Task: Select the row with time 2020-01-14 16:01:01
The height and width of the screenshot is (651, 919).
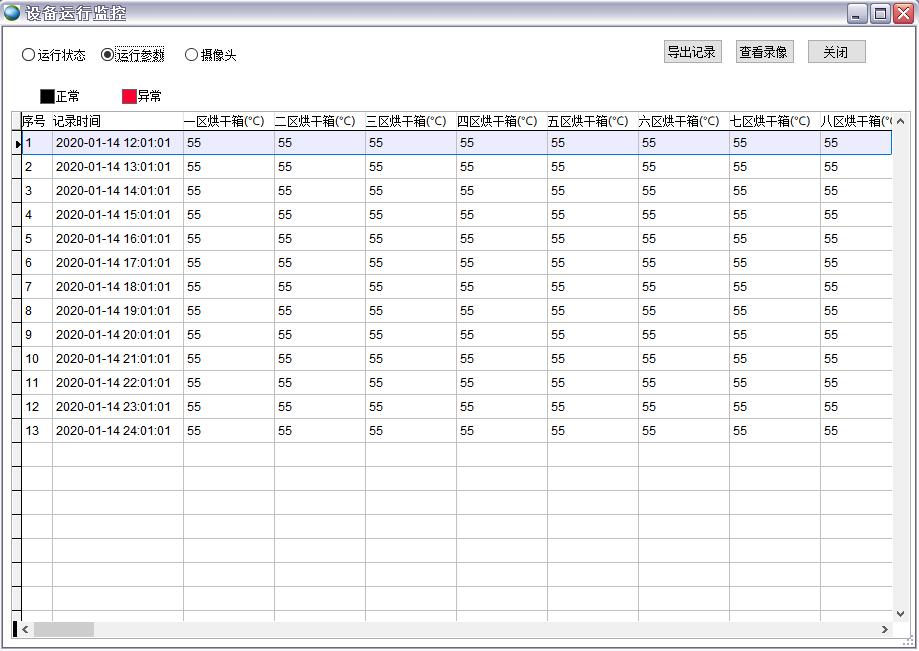Action: coord(113,239)
